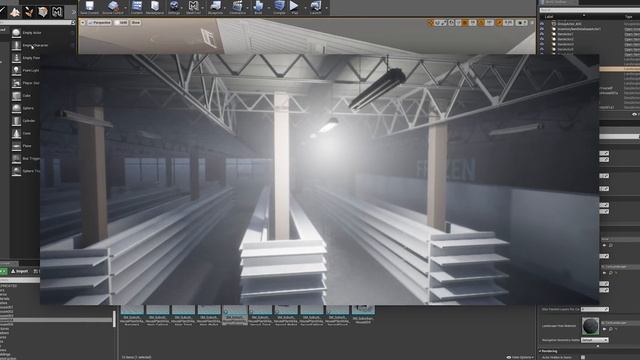Toggle the viewport rotation snapping icon

[x=482, y=23]
